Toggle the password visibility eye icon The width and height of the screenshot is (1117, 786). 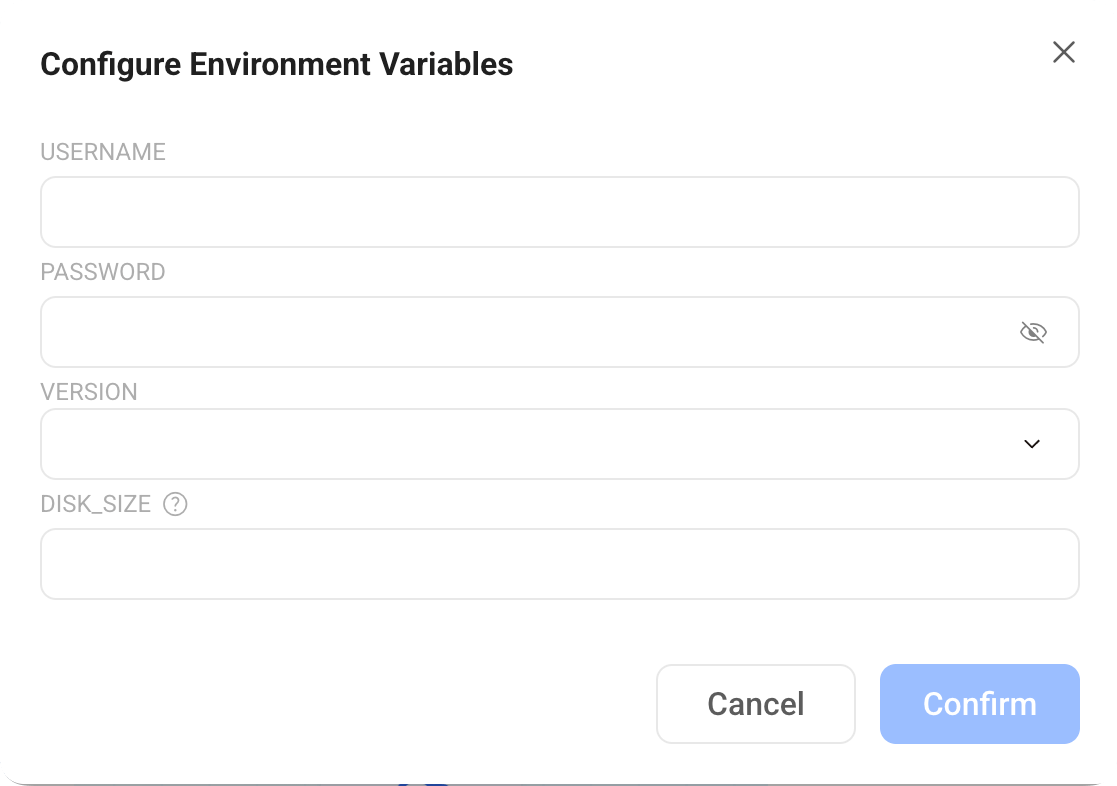coord(1034,331)
